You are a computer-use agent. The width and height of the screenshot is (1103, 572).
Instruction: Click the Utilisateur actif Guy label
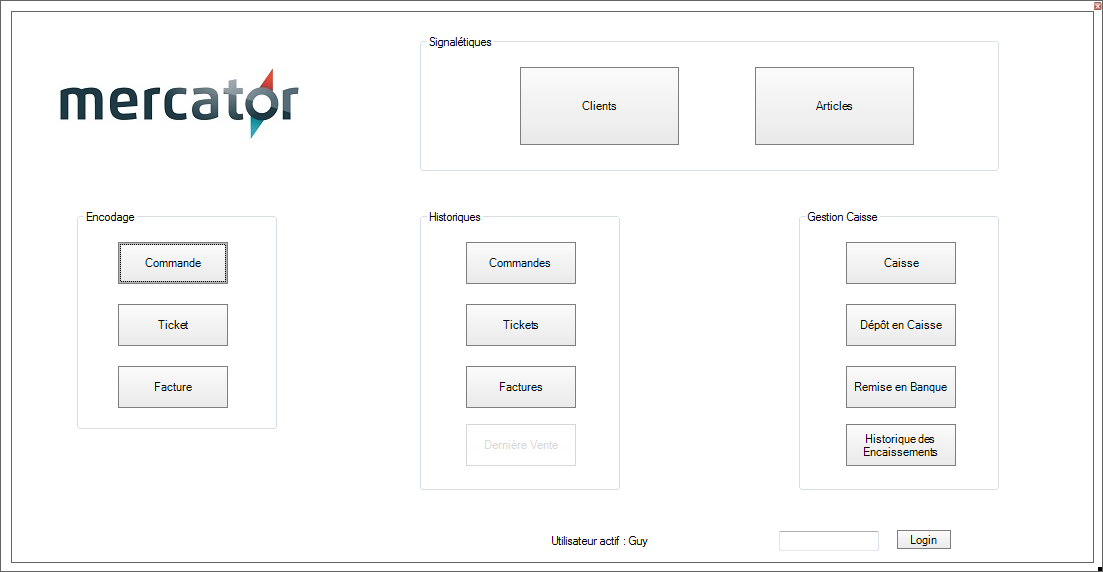(600, 541)
